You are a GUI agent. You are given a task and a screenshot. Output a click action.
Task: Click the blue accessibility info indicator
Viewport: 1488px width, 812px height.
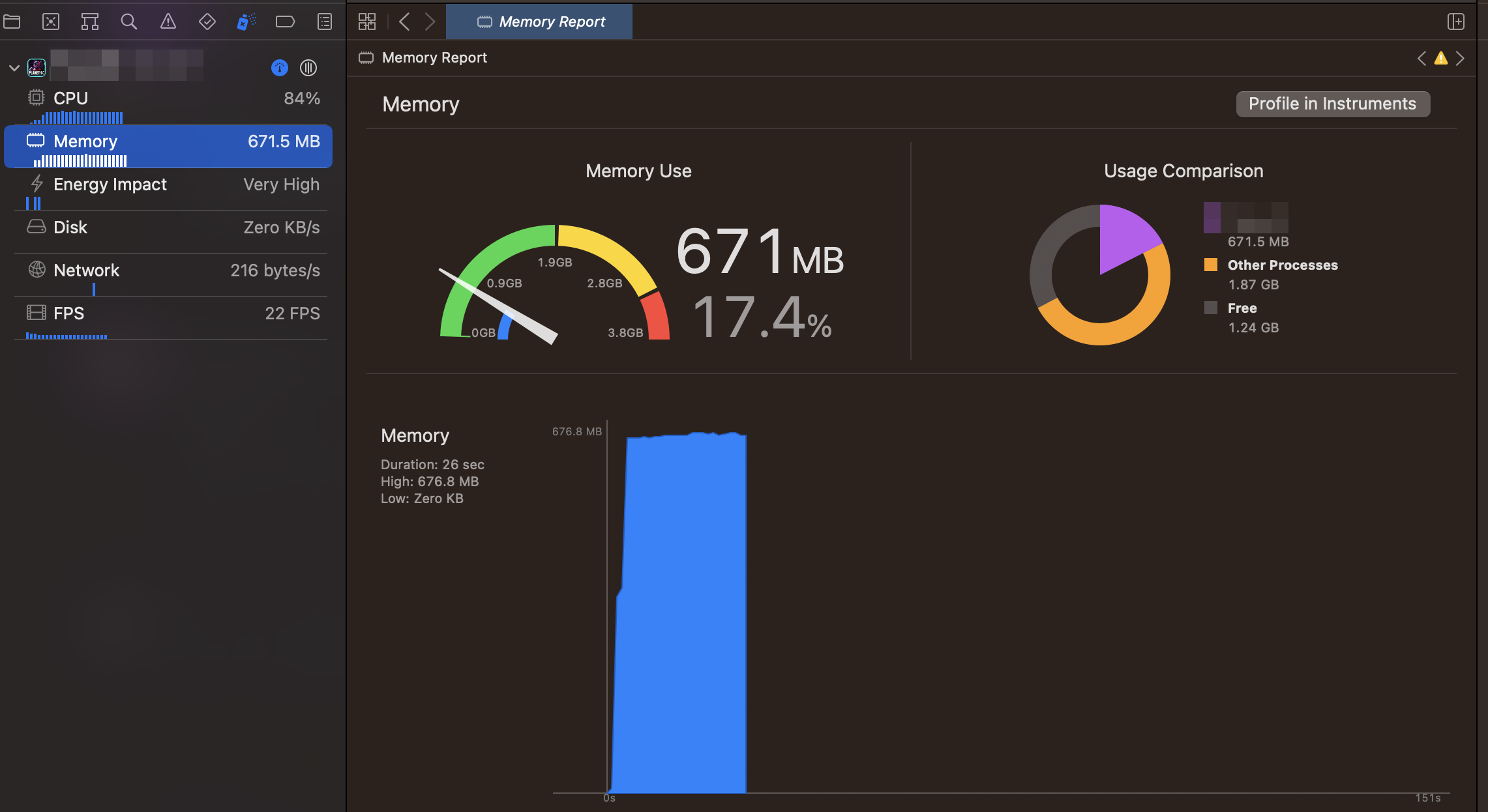279,67
